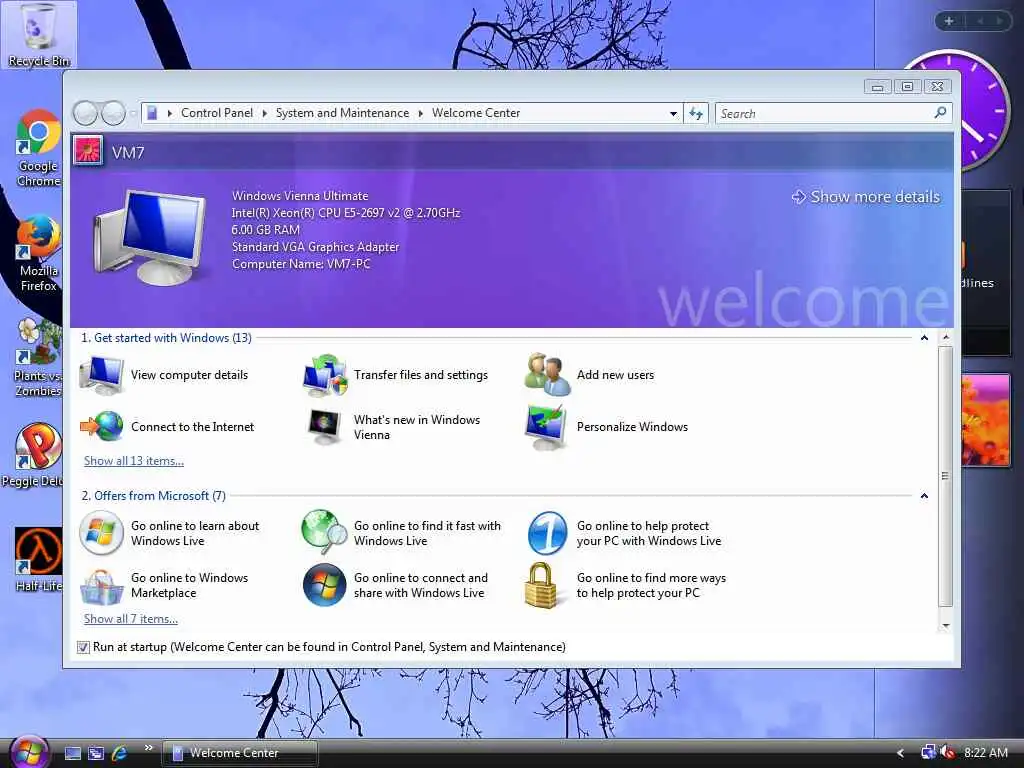Click the learn about Windows Live icon
This screenshot has height=768, width=1024.
click(x=101, y=533)
